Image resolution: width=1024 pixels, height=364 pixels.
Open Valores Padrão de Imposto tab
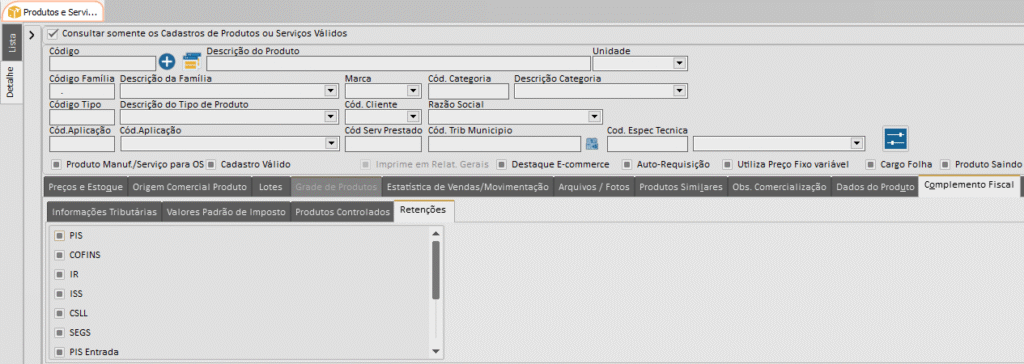225,212
